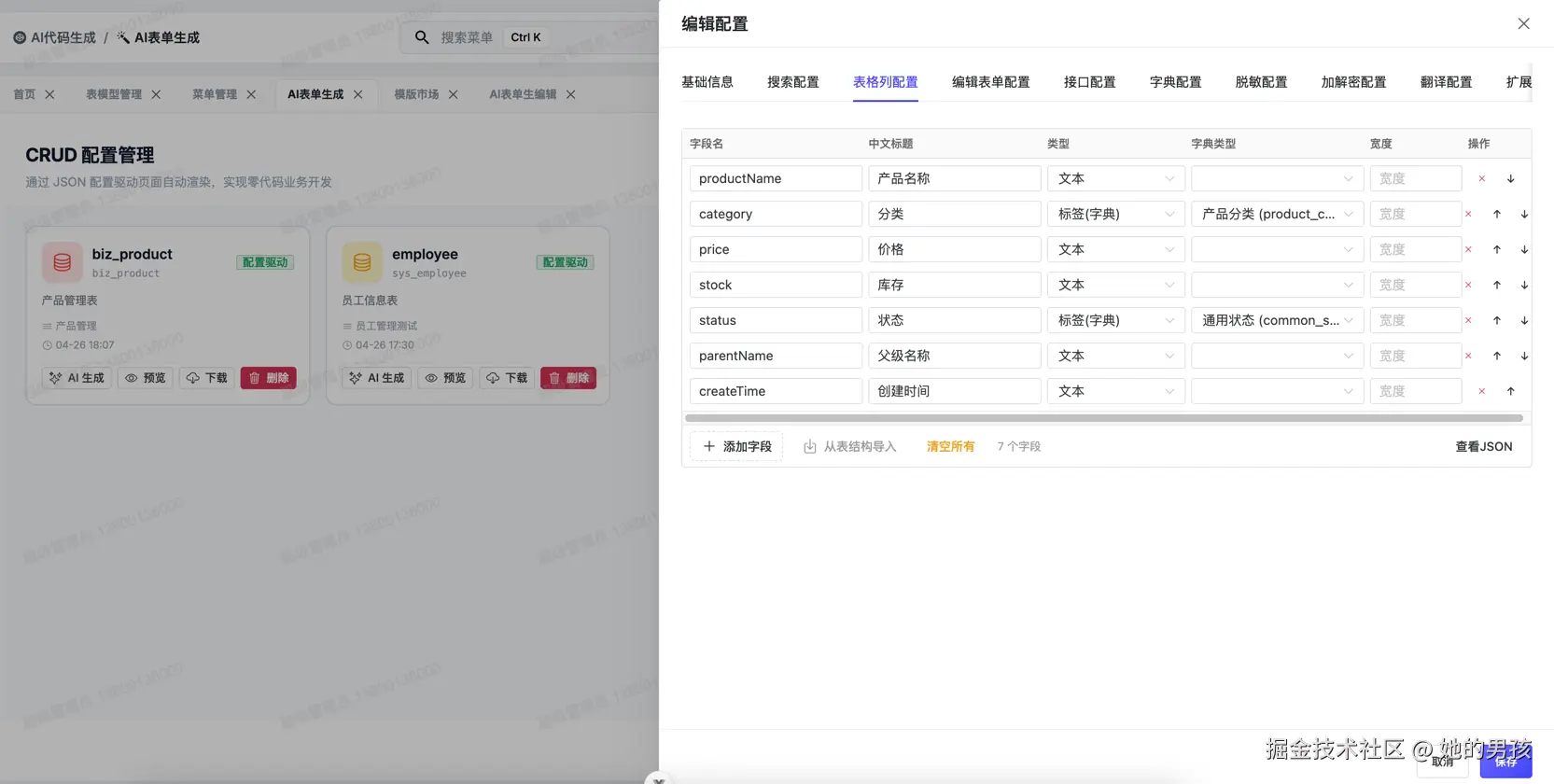Open dictionary type dropdown for productName
The image size is (1554, 784).
click(x=1277, y=178)
